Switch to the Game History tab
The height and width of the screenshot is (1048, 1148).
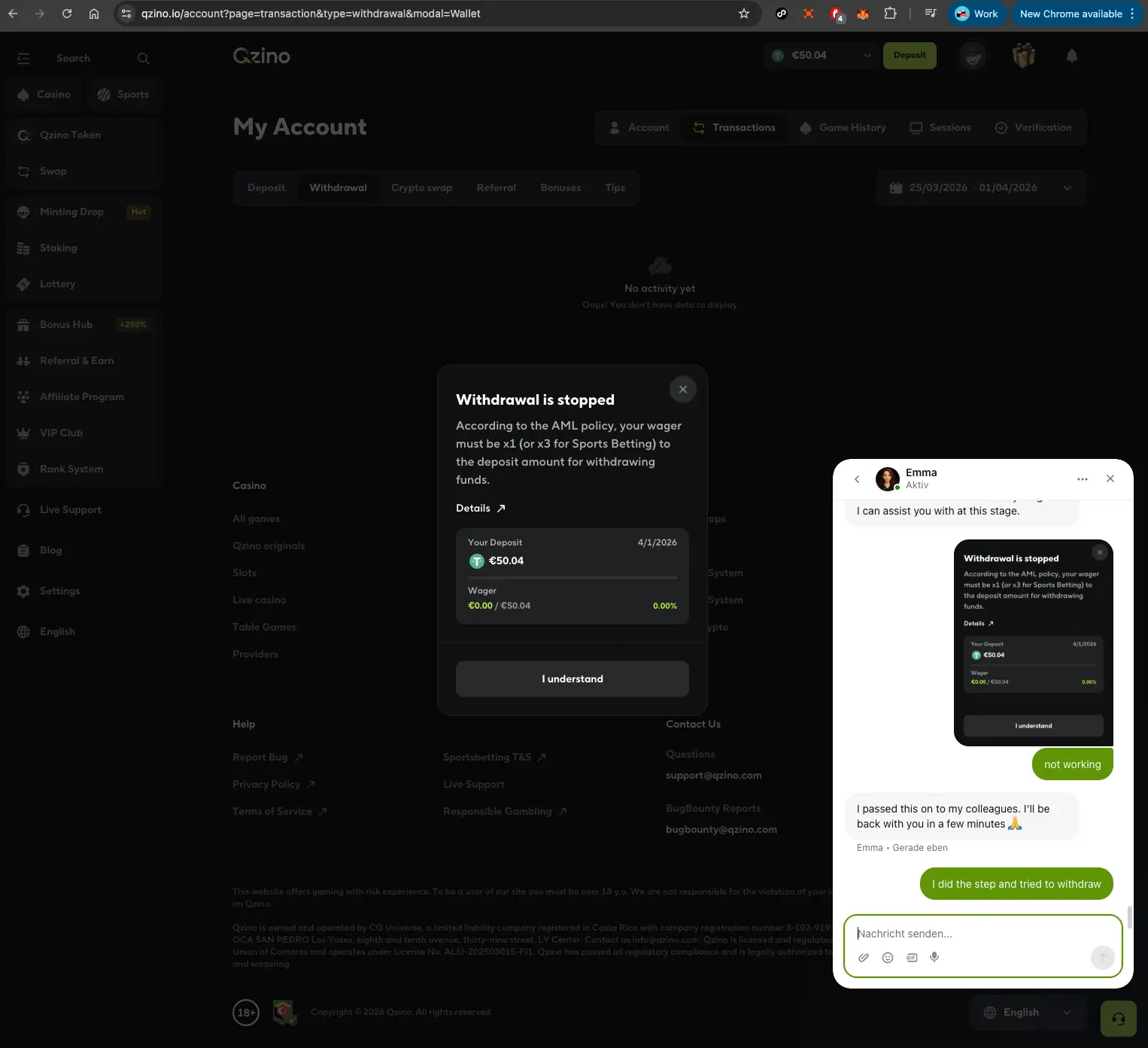pyautogui.click(x=843, y=128)
